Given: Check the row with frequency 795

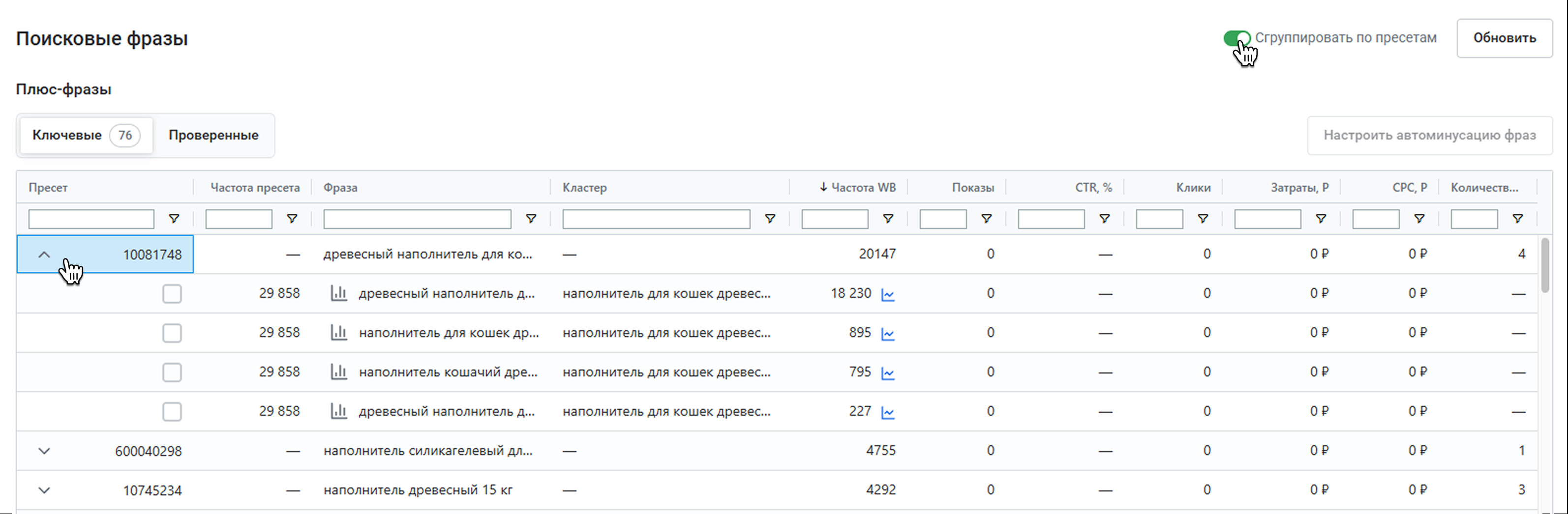Looking at the screenshot, I should click(172, 372).
